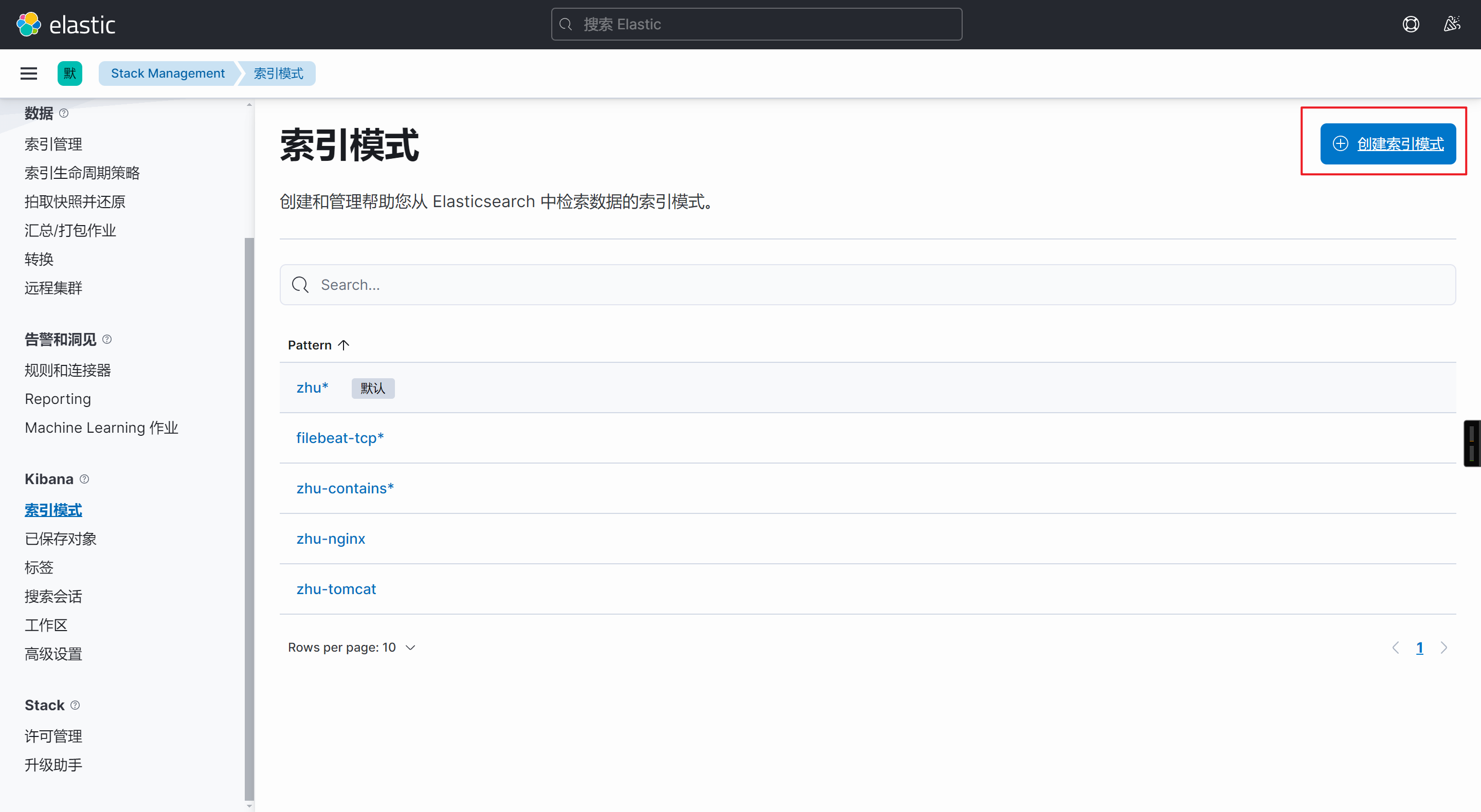Screen dimensions: 1481x812
Task: Click sidebar scroll-up arrow
Action: (249, 105)
